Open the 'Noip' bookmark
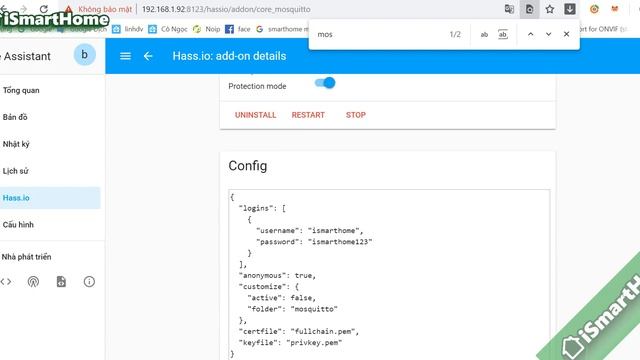 point(206,29)
